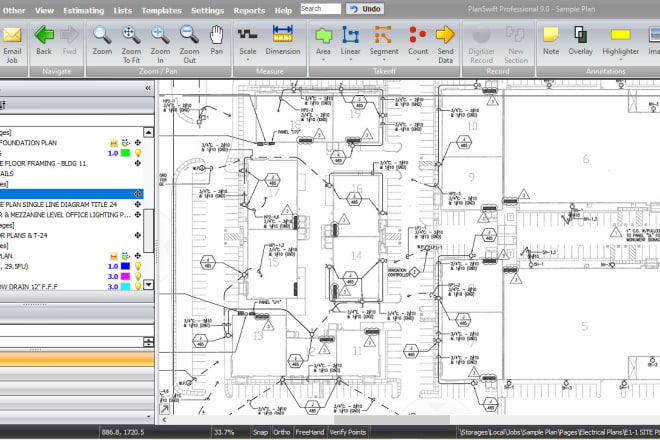660x440 pixels.
Task: Select the FOUNDATION PLAN page row
Action: click(x=72, y=143)
